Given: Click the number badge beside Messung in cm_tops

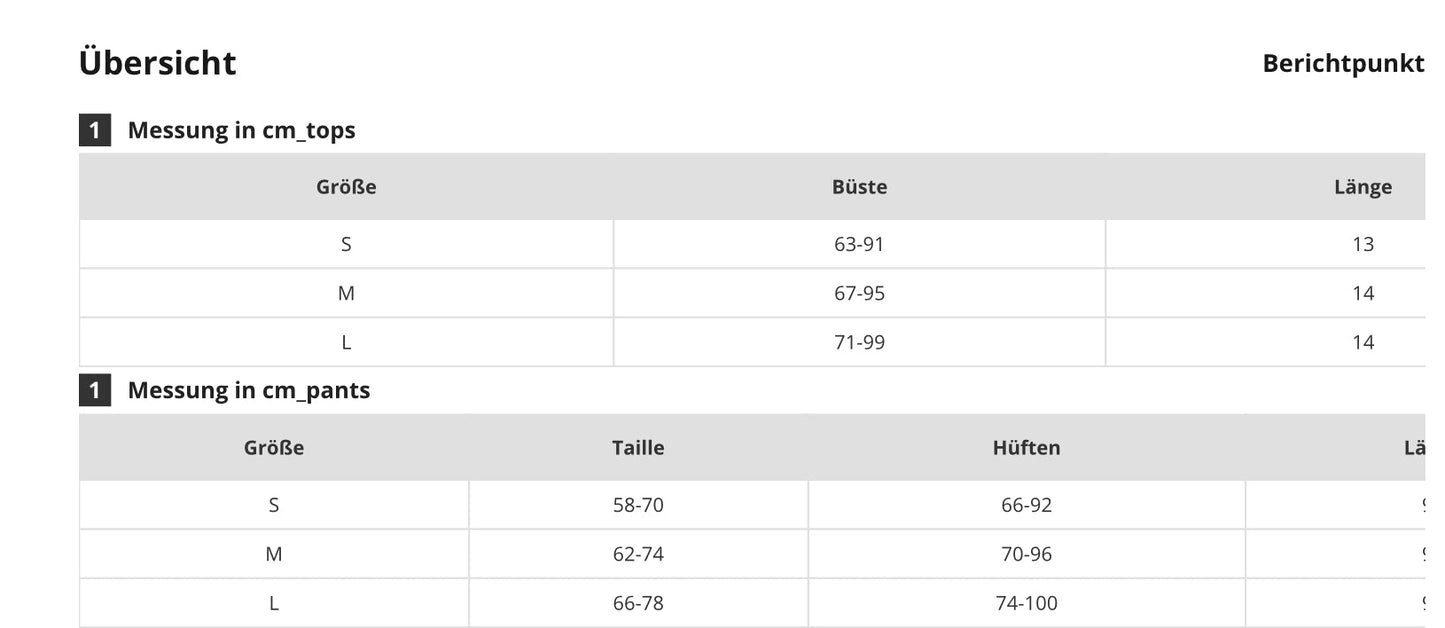Looking at the screenshot, I should pyautogui.click(x=95, y=130).
